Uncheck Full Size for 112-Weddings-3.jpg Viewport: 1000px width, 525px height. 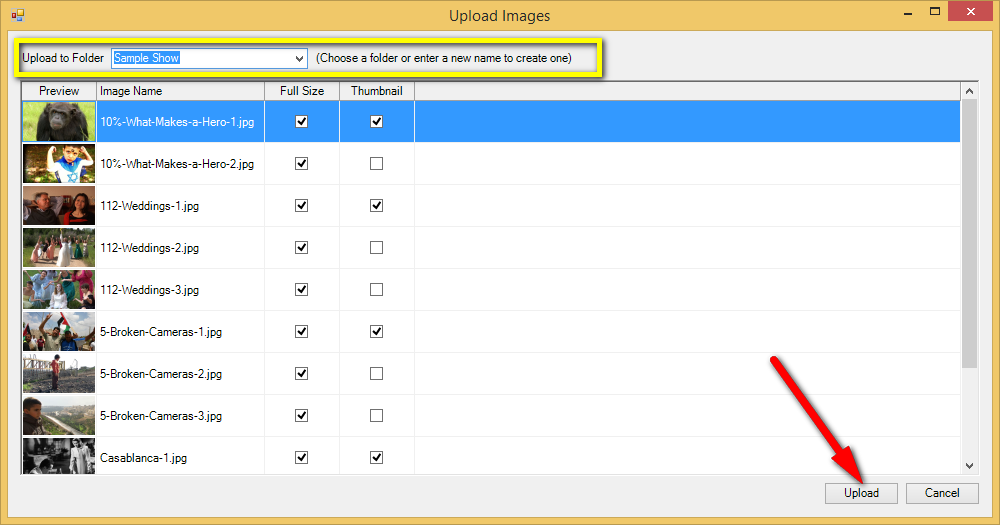click(x=302, y=290)
